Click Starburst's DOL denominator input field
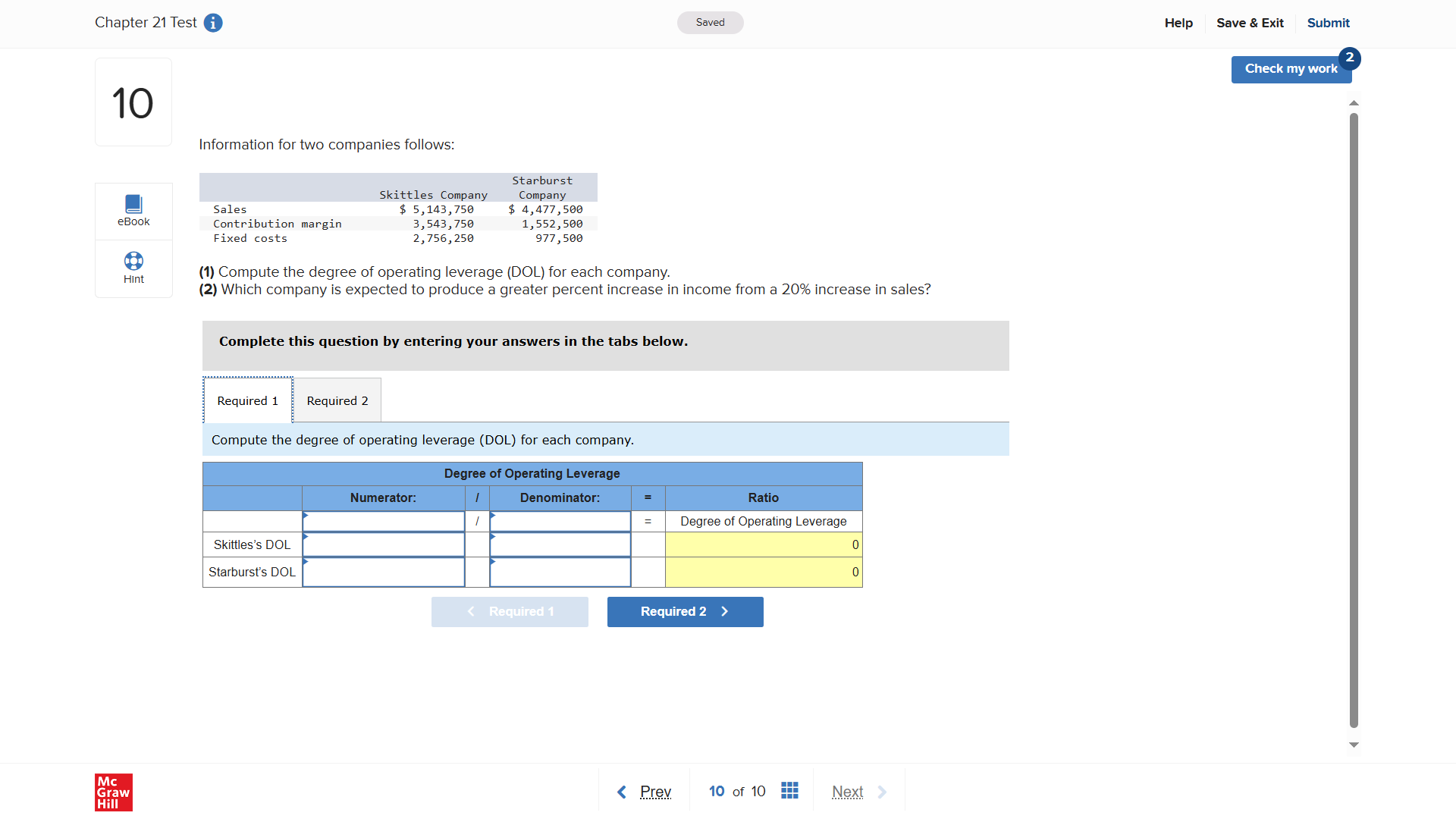Image resolution: width=1456 pixels, height=819 pixels. click(x=560, y=573)
